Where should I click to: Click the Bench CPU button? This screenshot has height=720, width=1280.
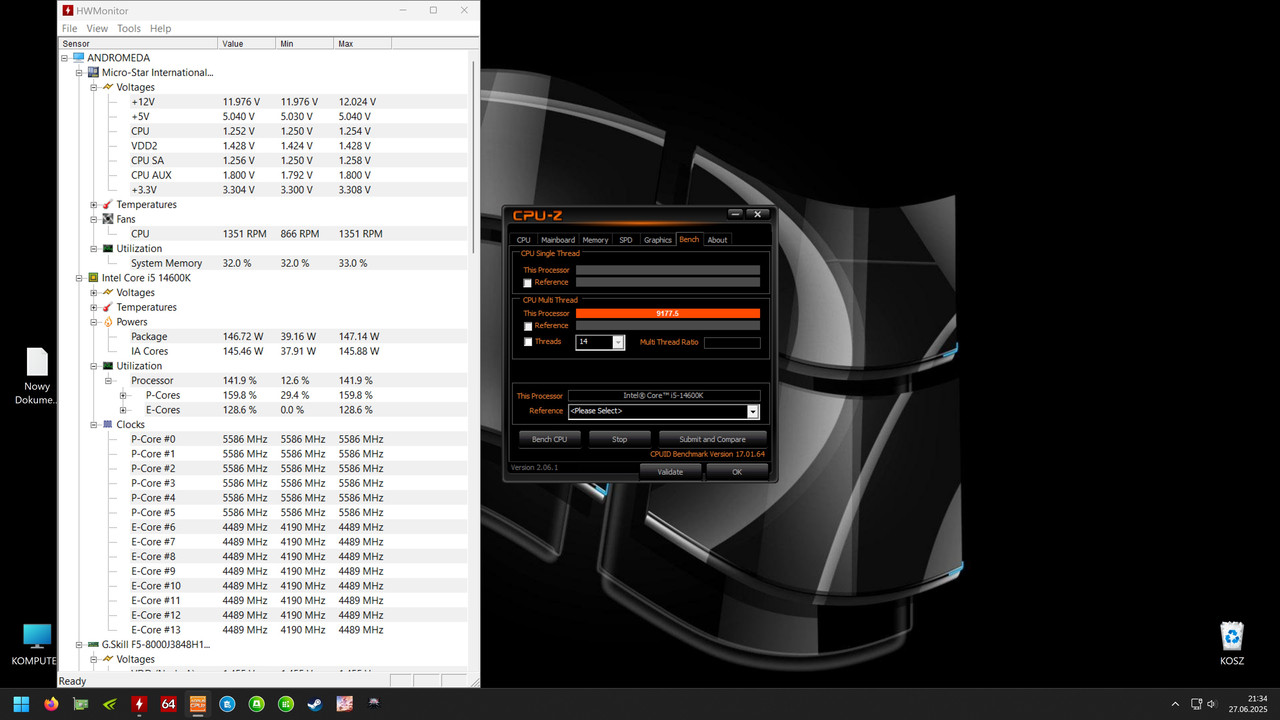point(549,439)
